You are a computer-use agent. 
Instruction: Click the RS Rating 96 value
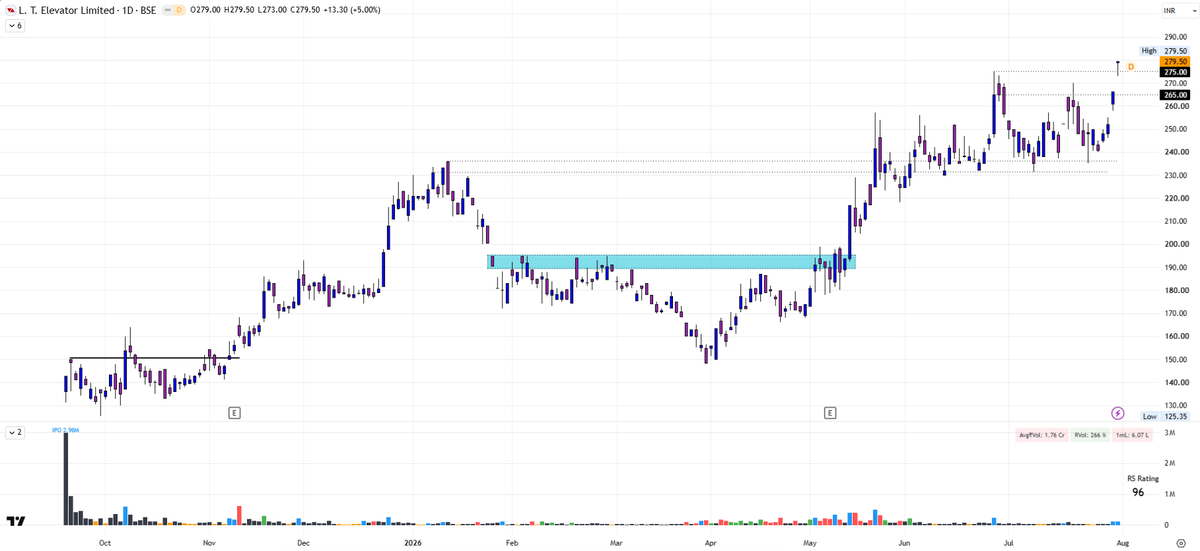pyautogui.click(x=1138, y=492)
